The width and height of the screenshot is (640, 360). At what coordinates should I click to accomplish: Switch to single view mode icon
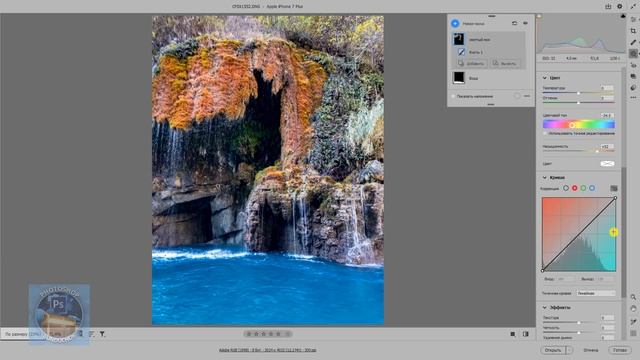point(513,334)
